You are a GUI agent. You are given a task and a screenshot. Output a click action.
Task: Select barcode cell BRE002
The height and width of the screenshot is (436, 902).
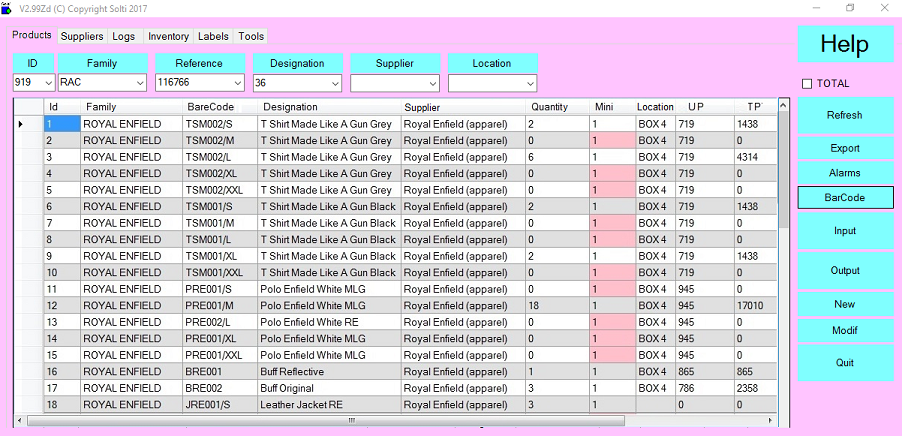click(x=219, y=388)
